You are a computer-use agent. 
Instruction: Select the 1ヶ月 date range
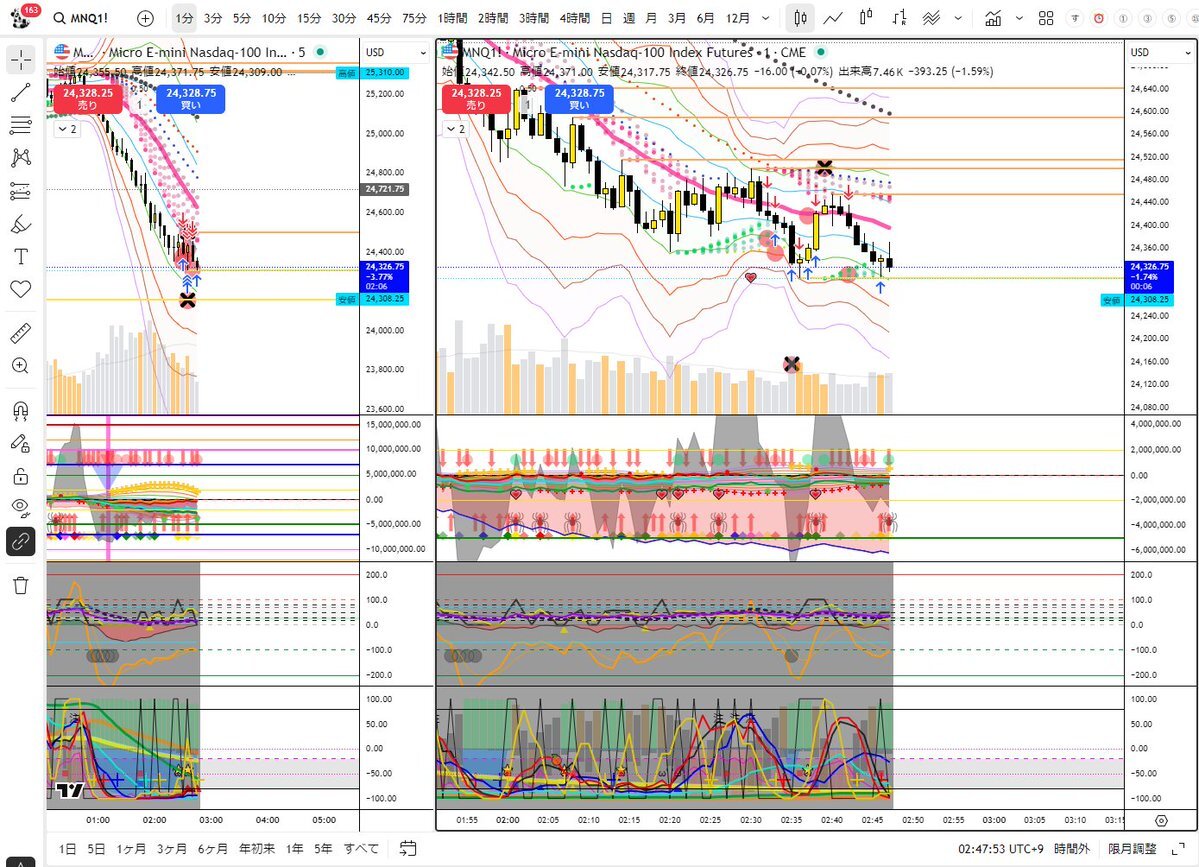tap(130, 848)
